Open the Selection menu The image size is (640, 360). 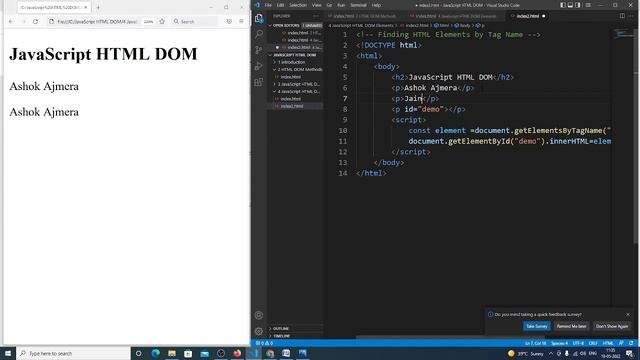coord(298,5)
